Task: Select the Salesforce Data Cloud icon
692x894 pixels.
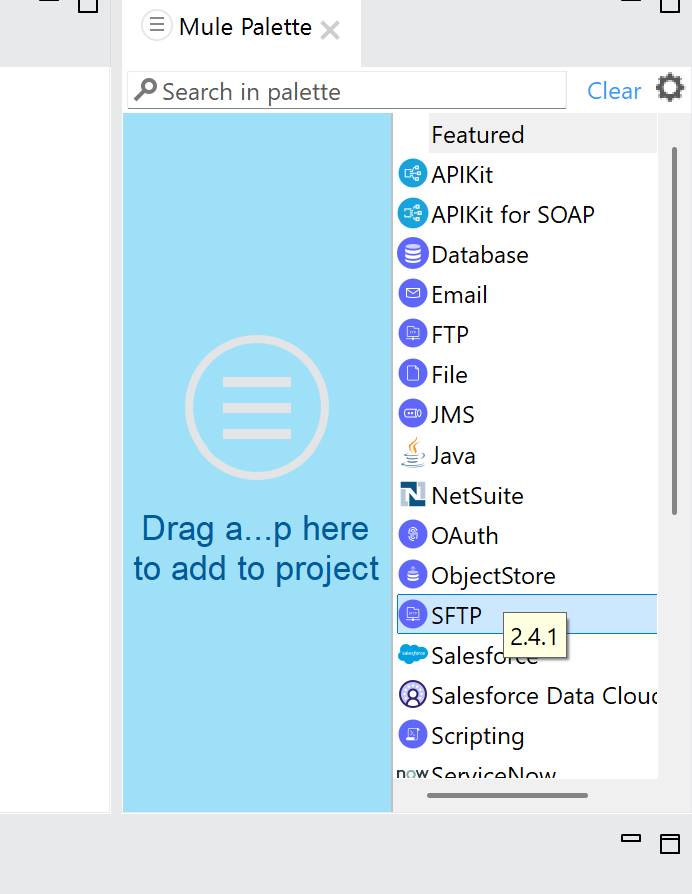Action: [413, 695]
